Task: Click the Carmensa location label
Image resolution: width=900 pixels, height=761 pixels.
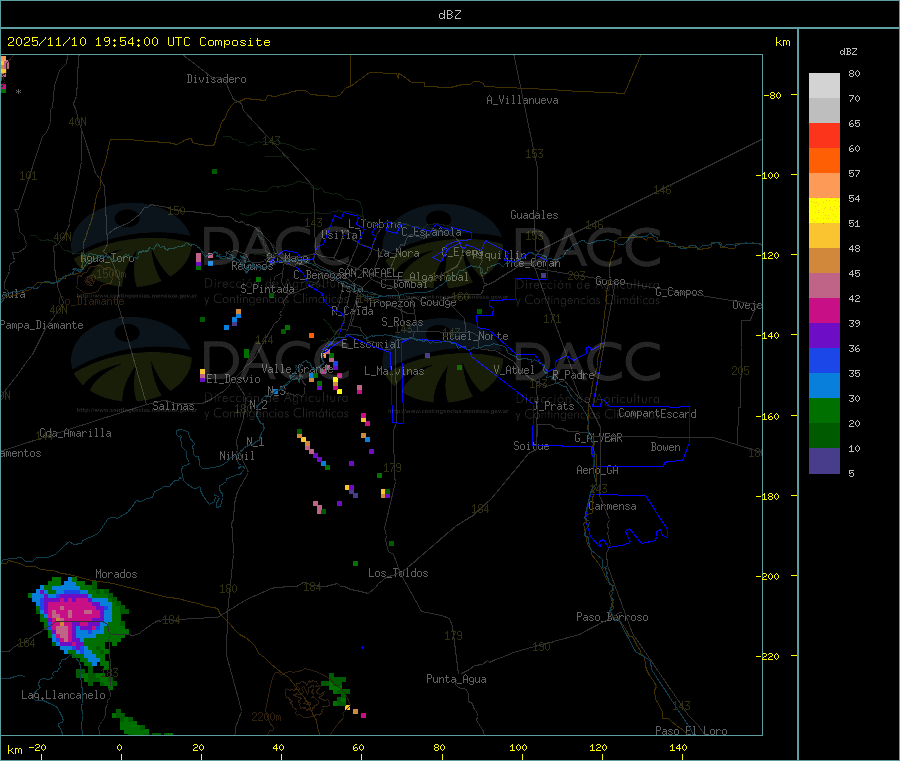Action: tap(612, 506)
